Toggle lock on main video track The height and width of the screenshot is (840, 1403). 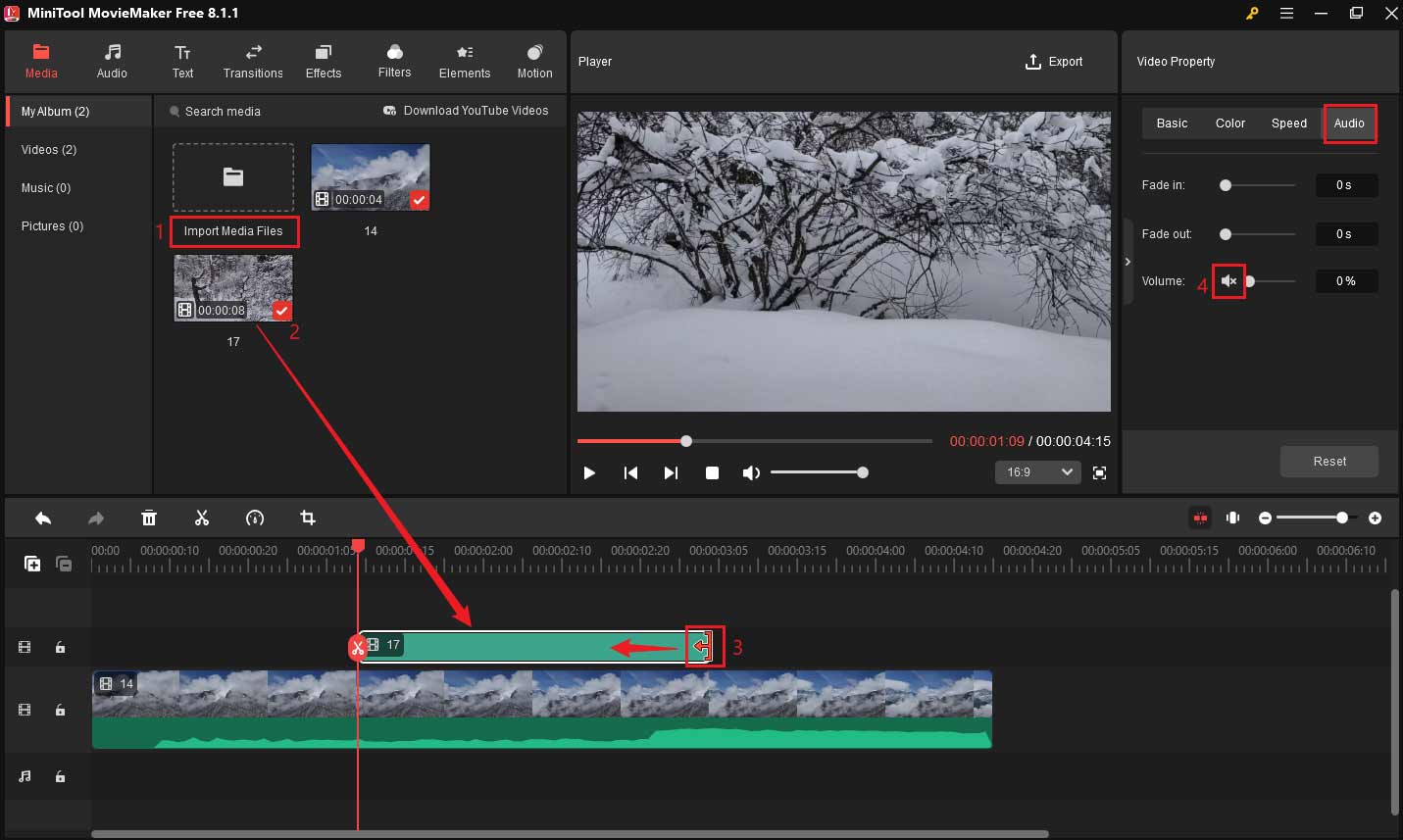tap(60, 710)
